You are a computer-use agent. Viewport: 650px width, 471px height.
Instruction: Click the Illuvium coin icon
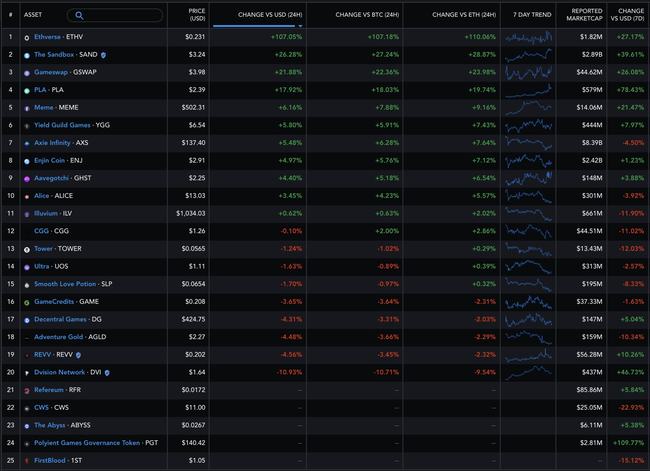click(x=27, y=214)
